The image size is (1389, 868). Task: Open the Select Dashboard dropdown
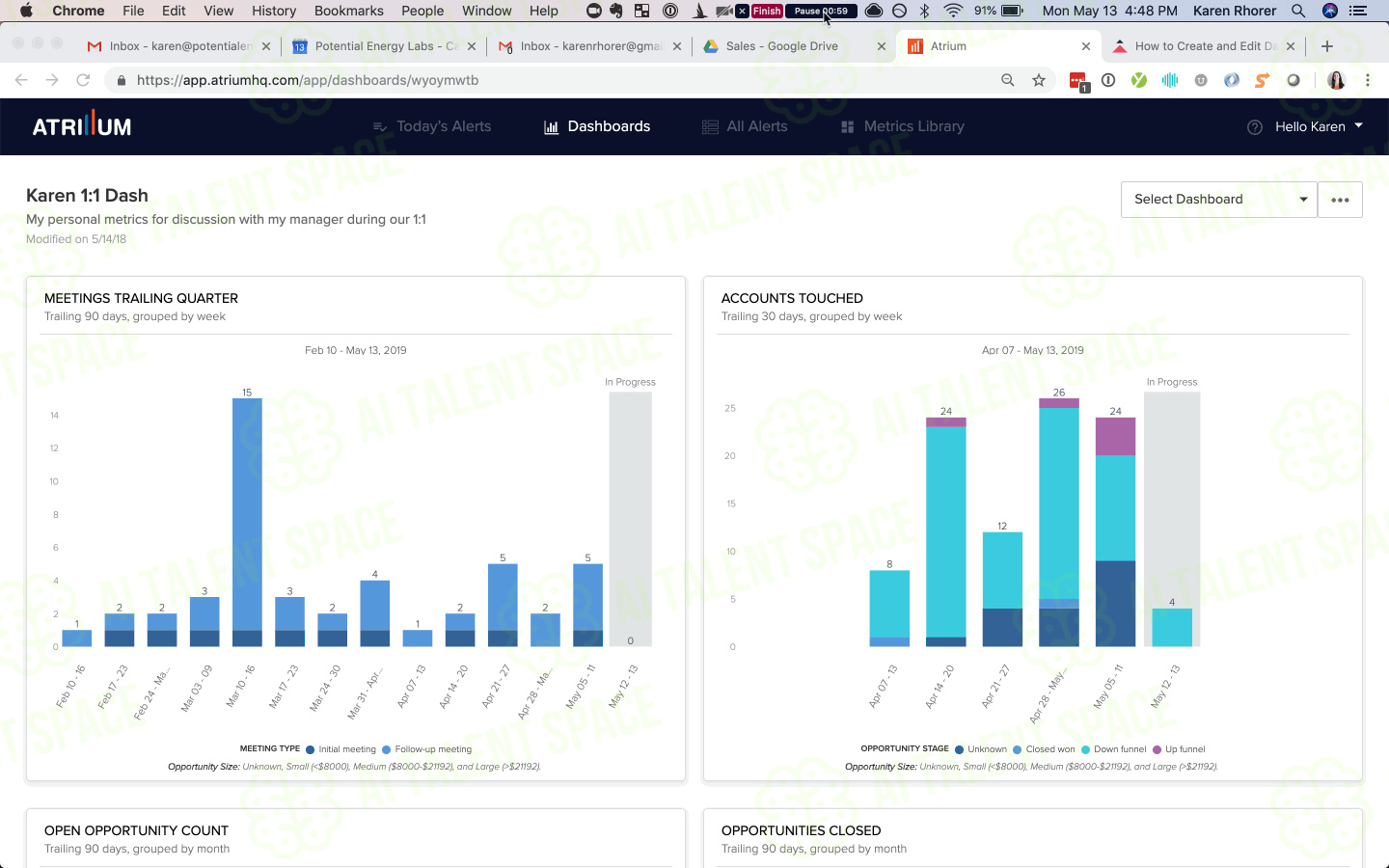tap(1218, 200)
